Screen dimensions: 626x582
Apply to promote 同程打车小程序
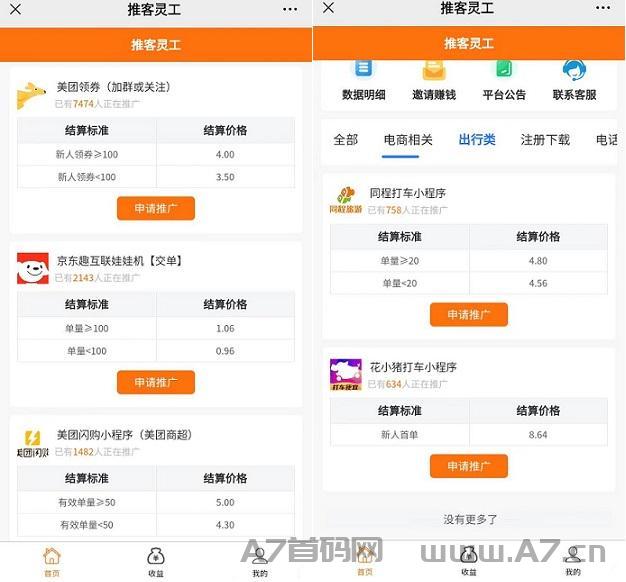[x=469, y=315]
